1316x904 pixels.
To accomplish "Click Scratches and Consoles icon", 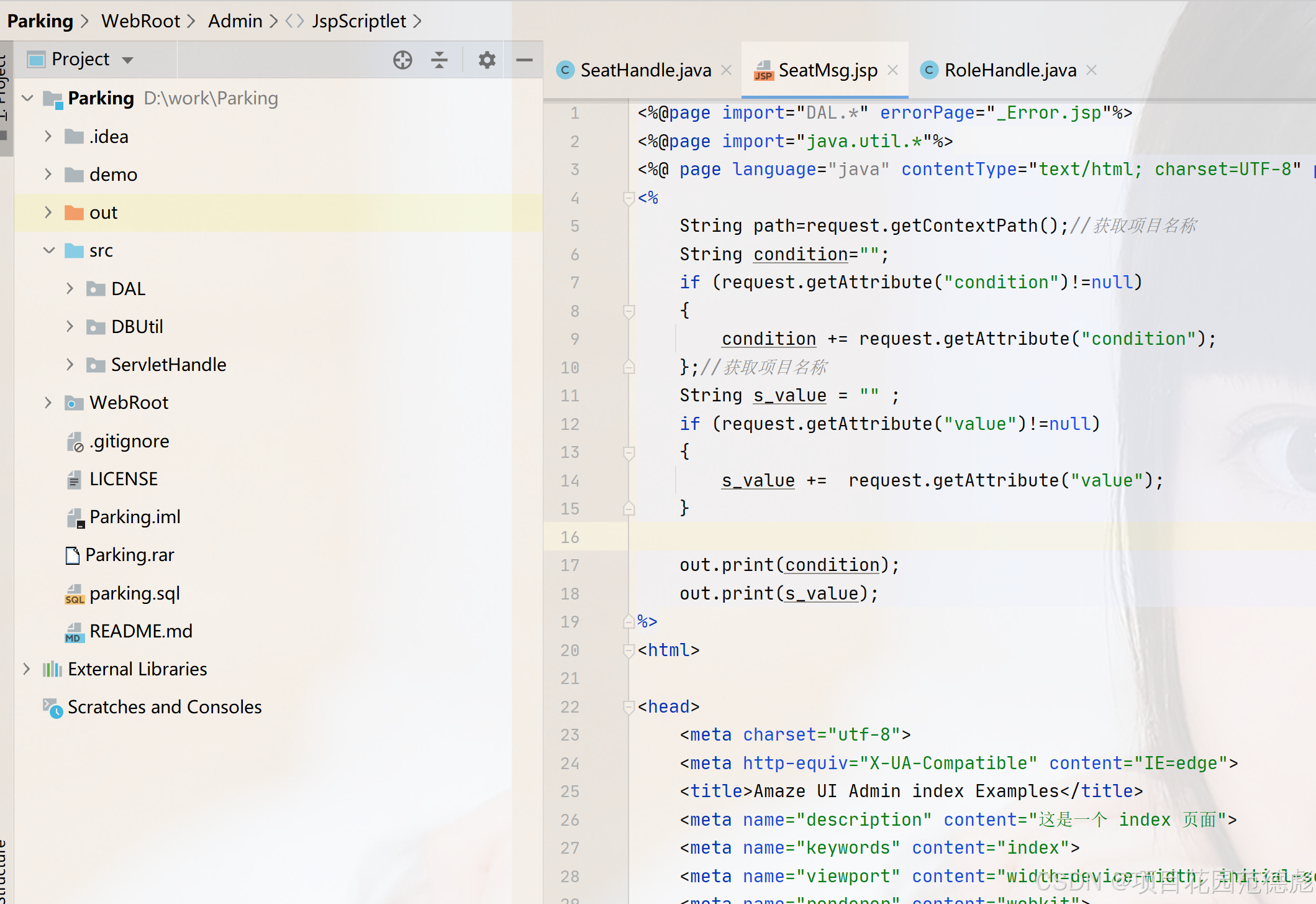I will click(52, 707).
